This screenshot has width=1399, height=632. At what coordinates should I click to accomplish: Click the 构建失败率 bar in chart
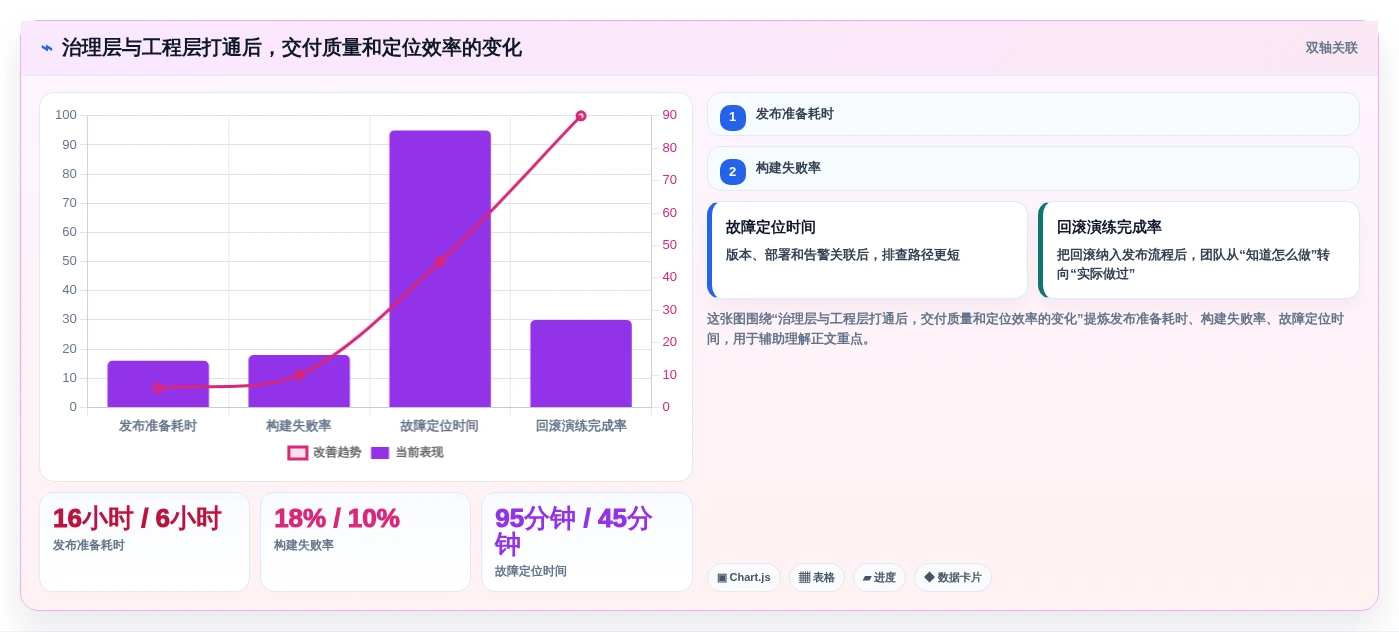[299, 381]
